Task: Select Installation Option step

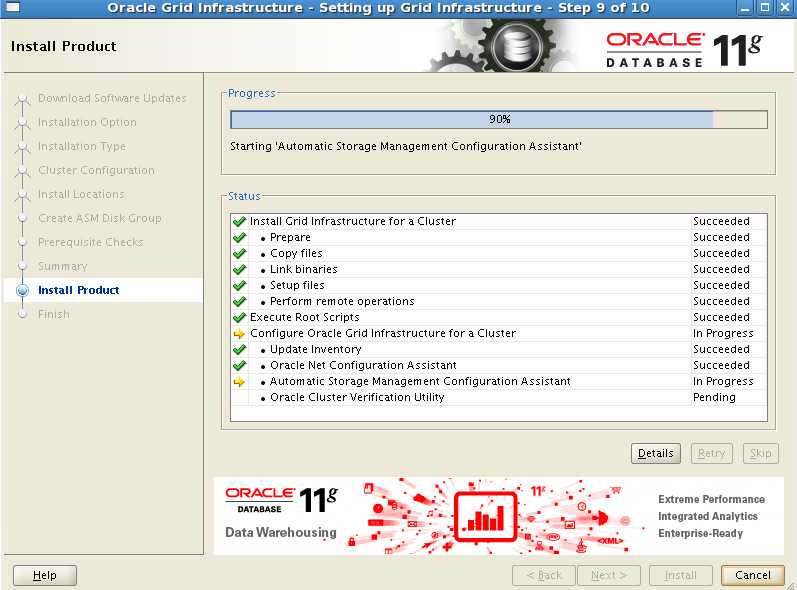Action: pos(87,122)
